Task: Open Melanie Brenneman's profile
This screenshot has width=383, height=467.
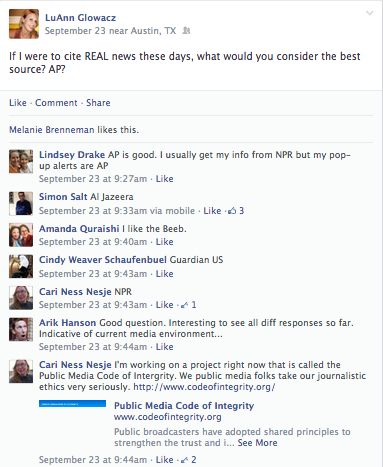Action: point(52,130)
